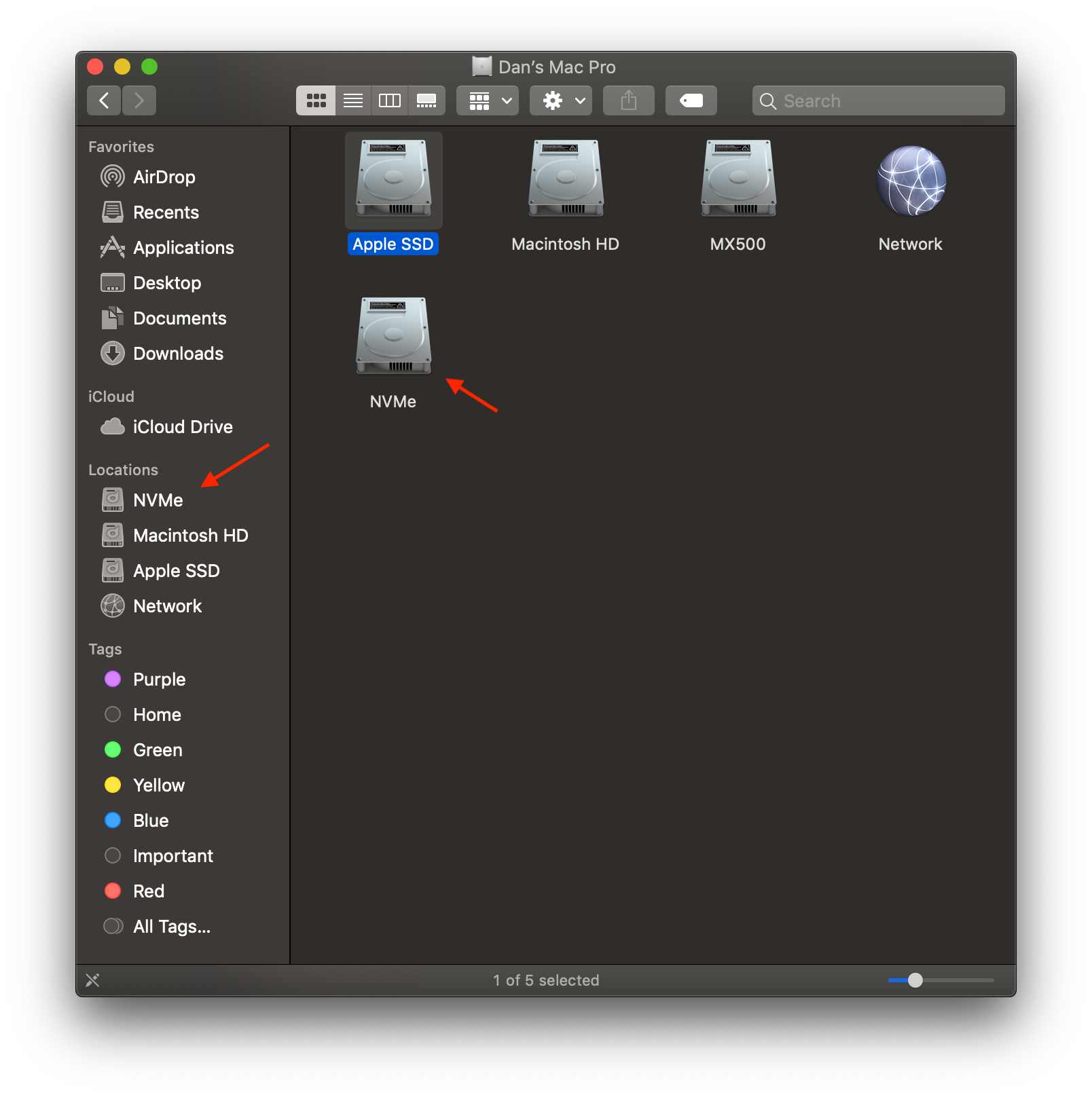Click the green zoom window button

click(149, 67)
